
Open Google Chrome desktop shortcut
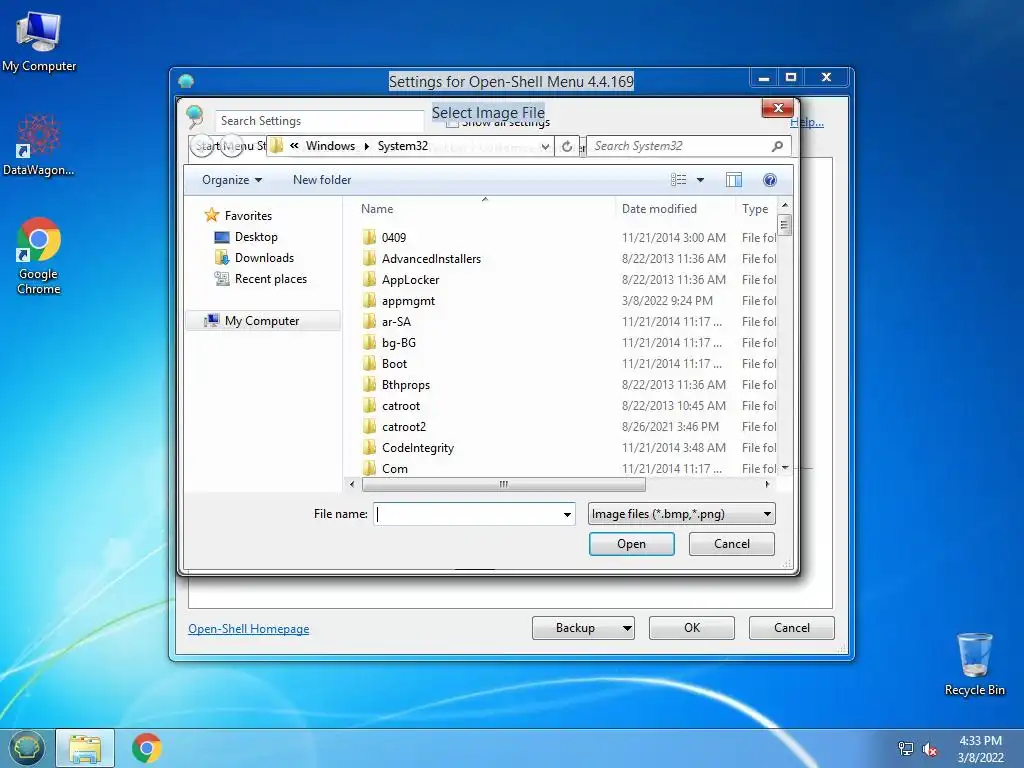(39, 256)
